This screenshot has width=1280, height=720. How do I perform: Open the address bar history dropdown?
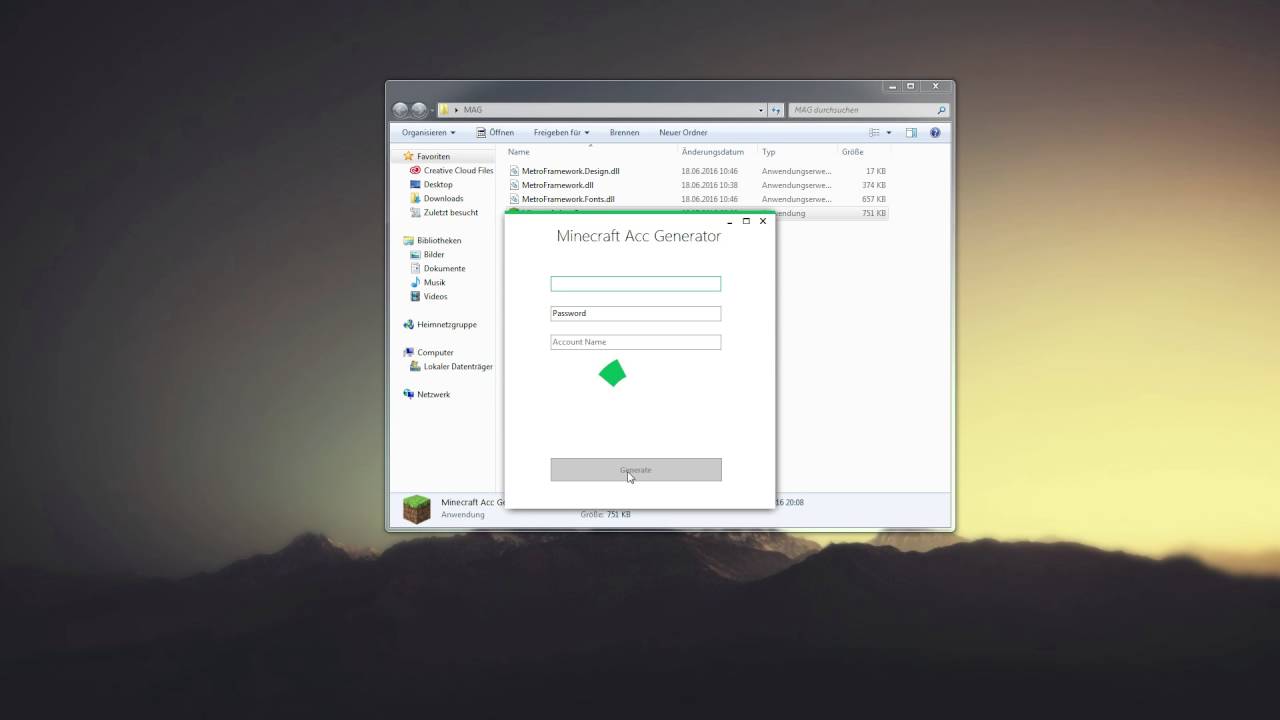pyautogui.click(x=761, y=110)
